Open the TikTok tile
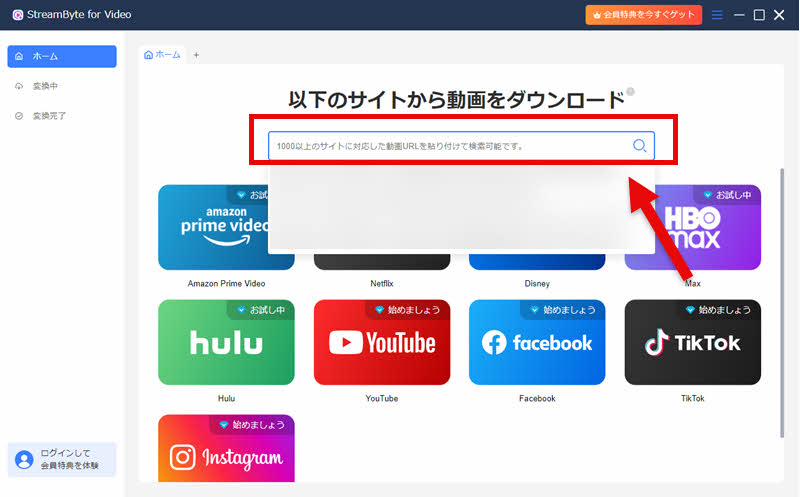Viewport: 800px width, 497px height. click(x=692, y=342)
